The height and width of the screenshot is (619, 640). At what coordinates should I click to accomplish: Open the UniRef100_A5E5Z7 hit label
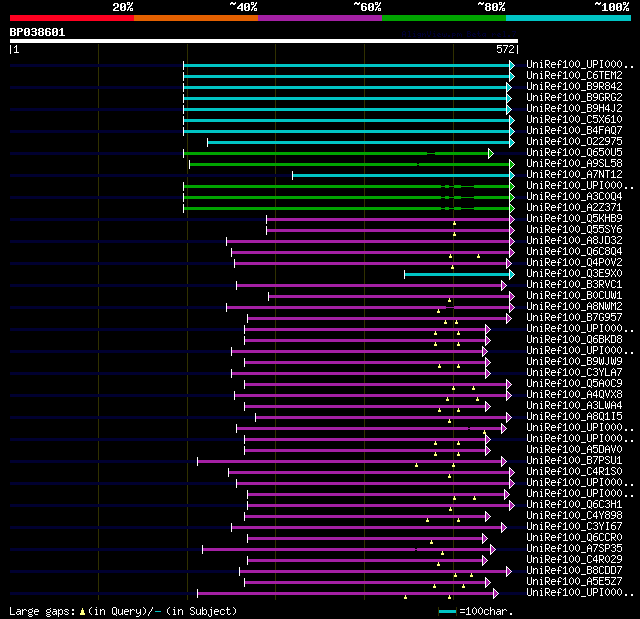click(x=574, y=581)
